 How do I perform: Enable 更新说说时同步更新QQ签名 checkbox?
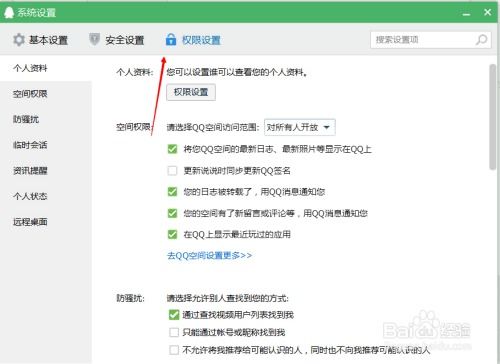172,171
